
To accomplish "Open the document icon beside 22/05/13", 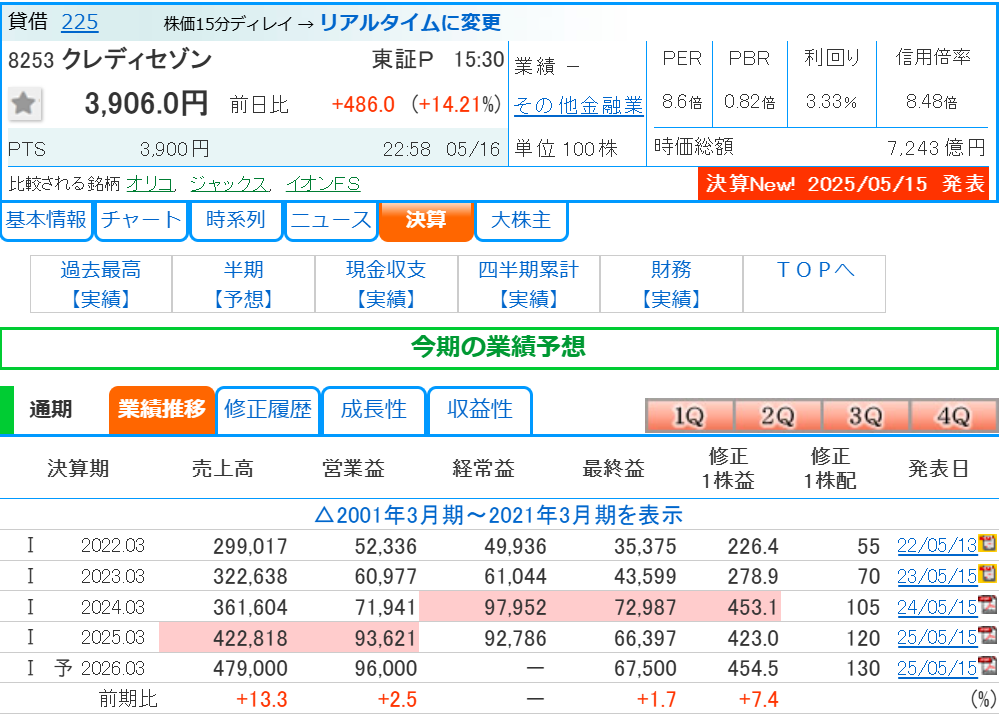I will [987, 544].
